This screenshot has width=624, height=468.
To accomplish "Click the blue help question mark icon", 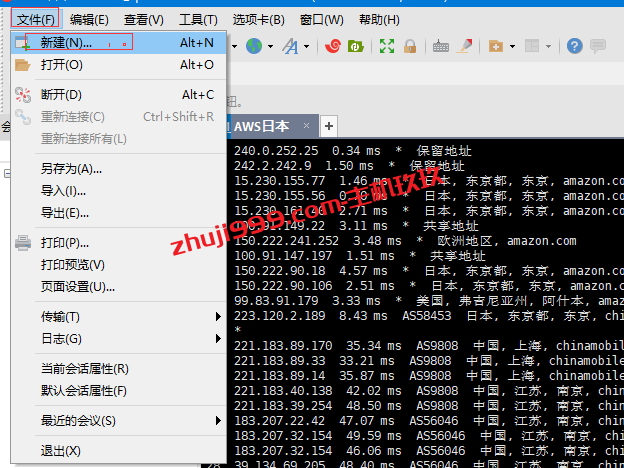I will [575, 46].
